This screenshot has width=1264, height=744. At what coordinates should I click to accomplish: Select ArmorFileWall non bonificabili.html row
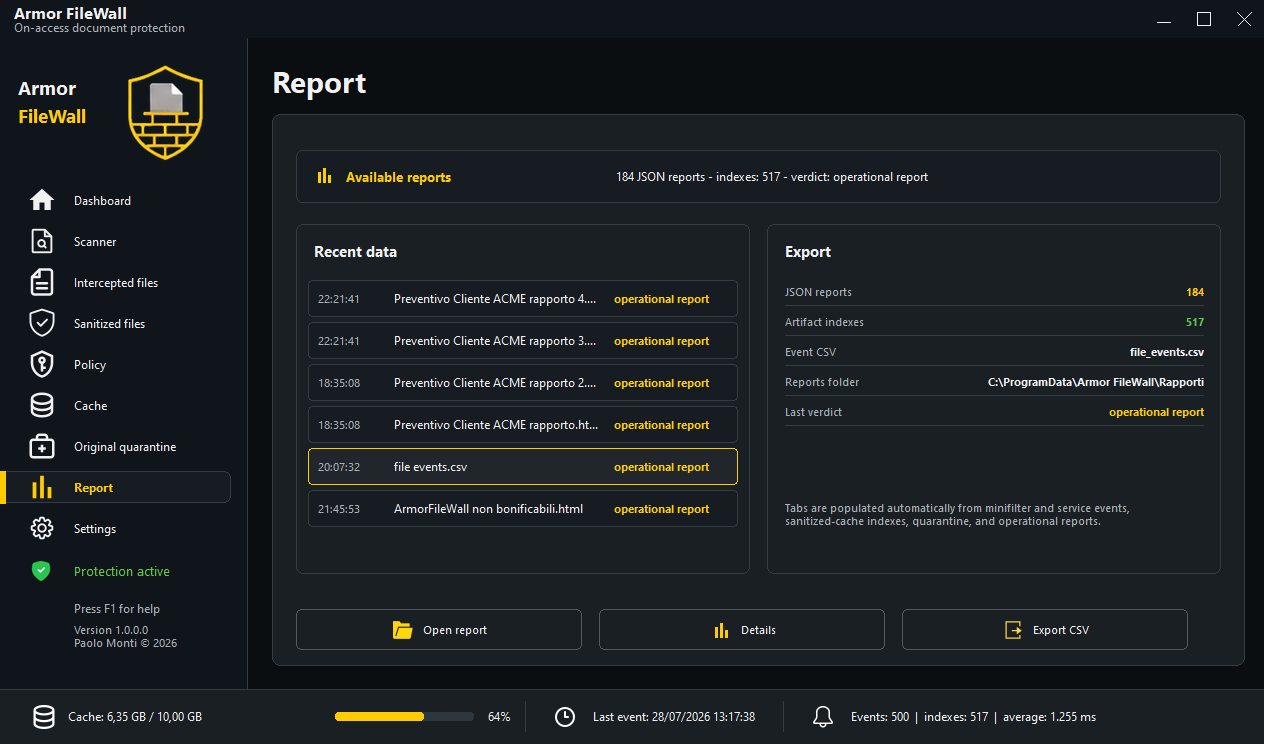(x=523, y=509)
